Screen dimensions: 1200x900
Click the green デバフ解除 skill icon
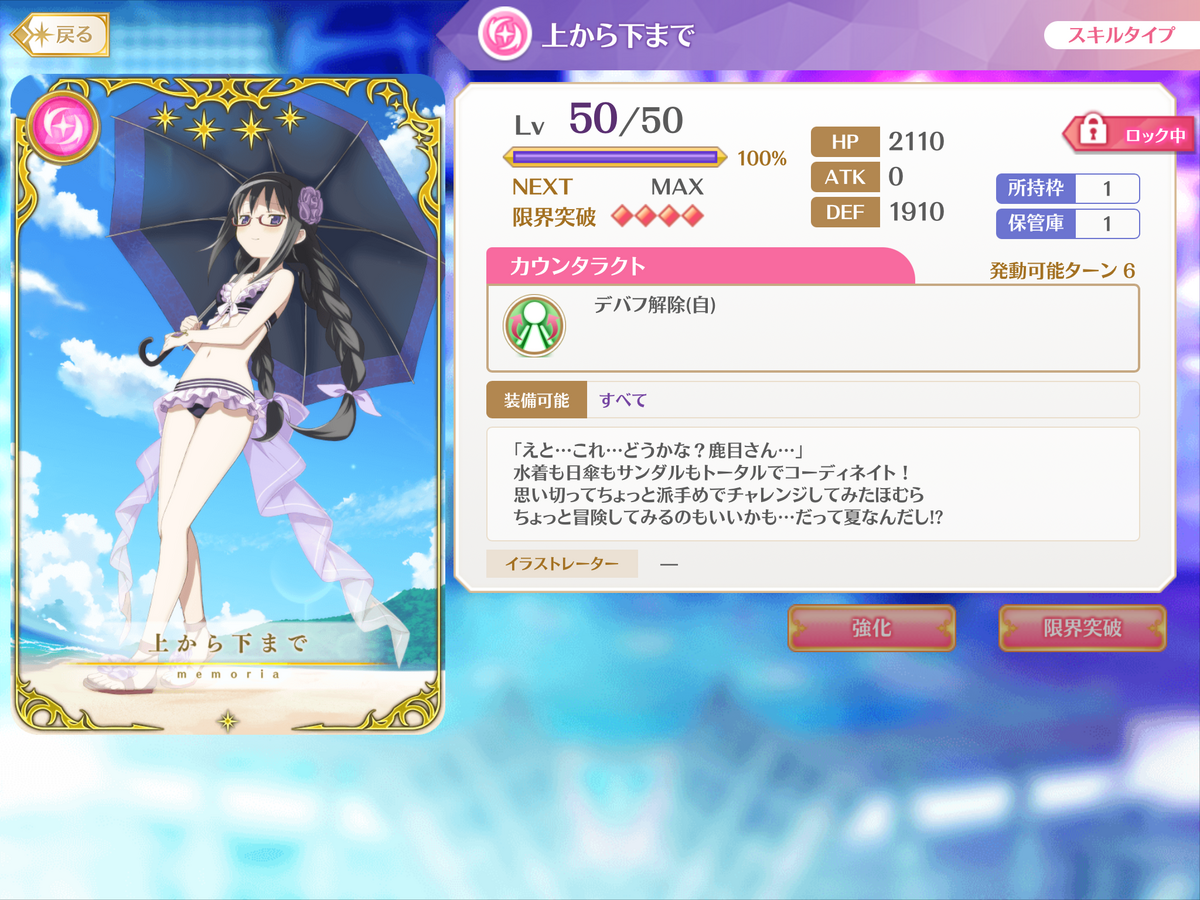point(533,326)
